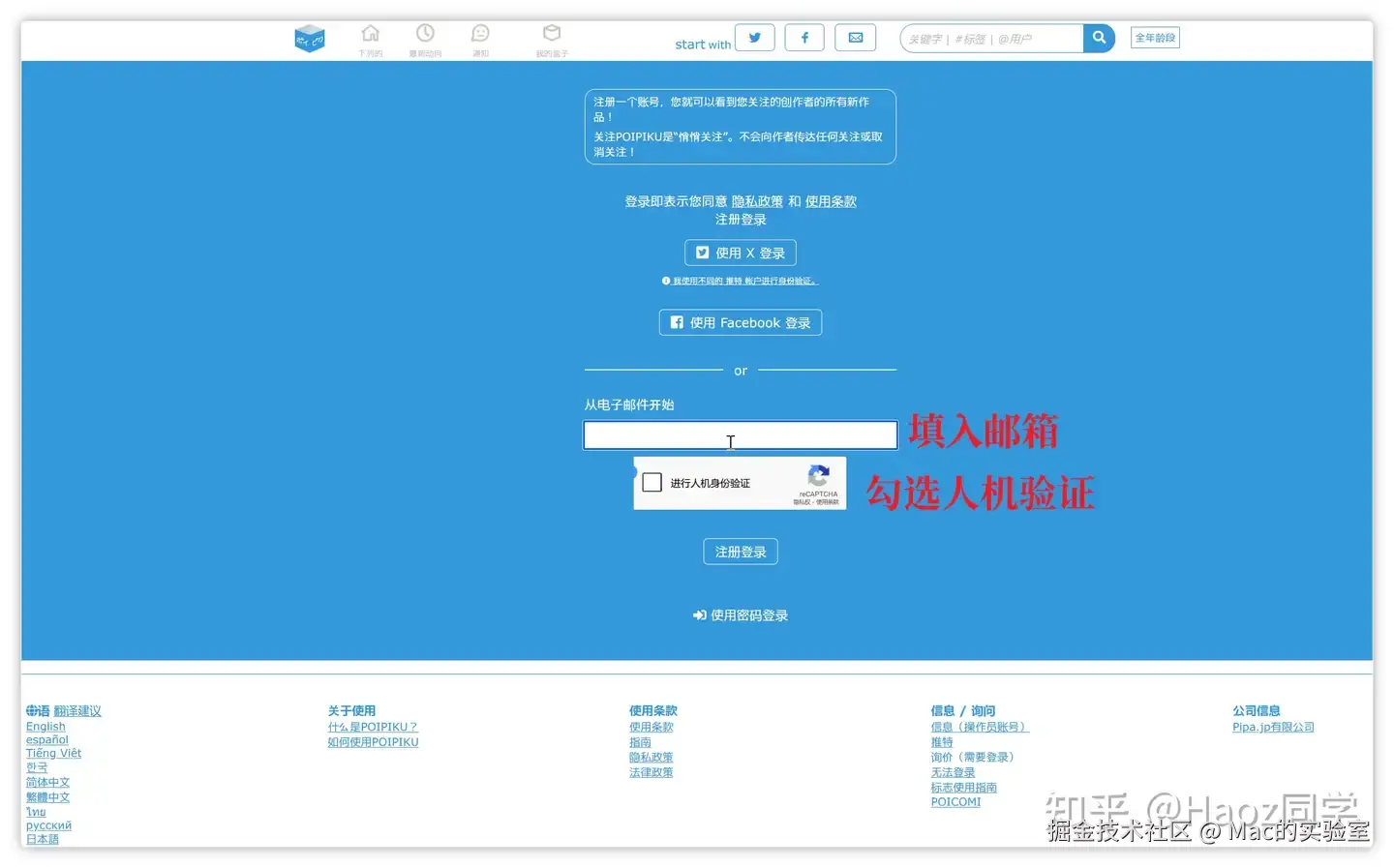Click the globe language icon in the footer
This screenshot has width=1394, height=868.
coord(32,711)
